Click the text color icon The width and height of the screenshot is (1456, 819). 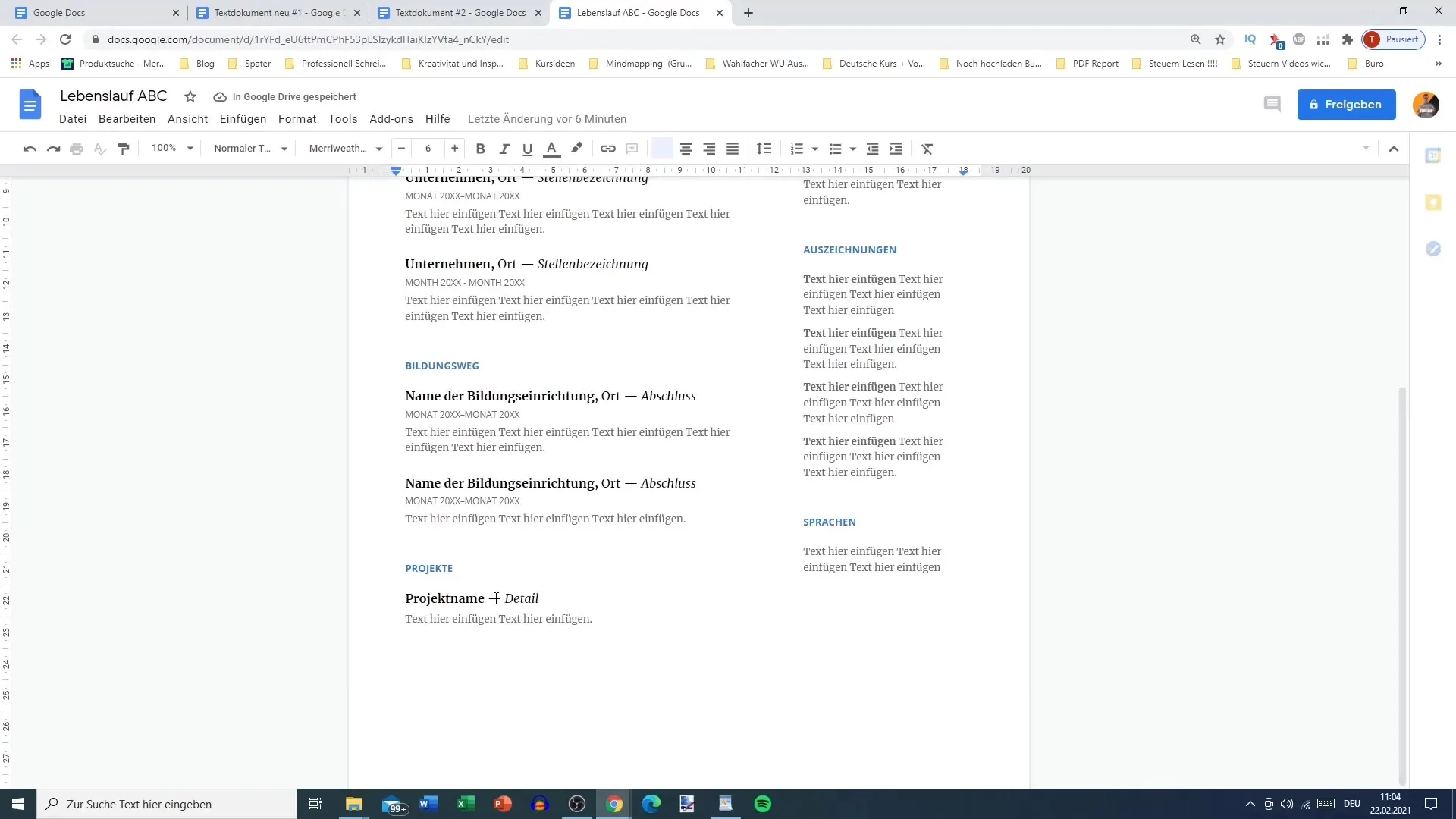(x=553, y=149)
